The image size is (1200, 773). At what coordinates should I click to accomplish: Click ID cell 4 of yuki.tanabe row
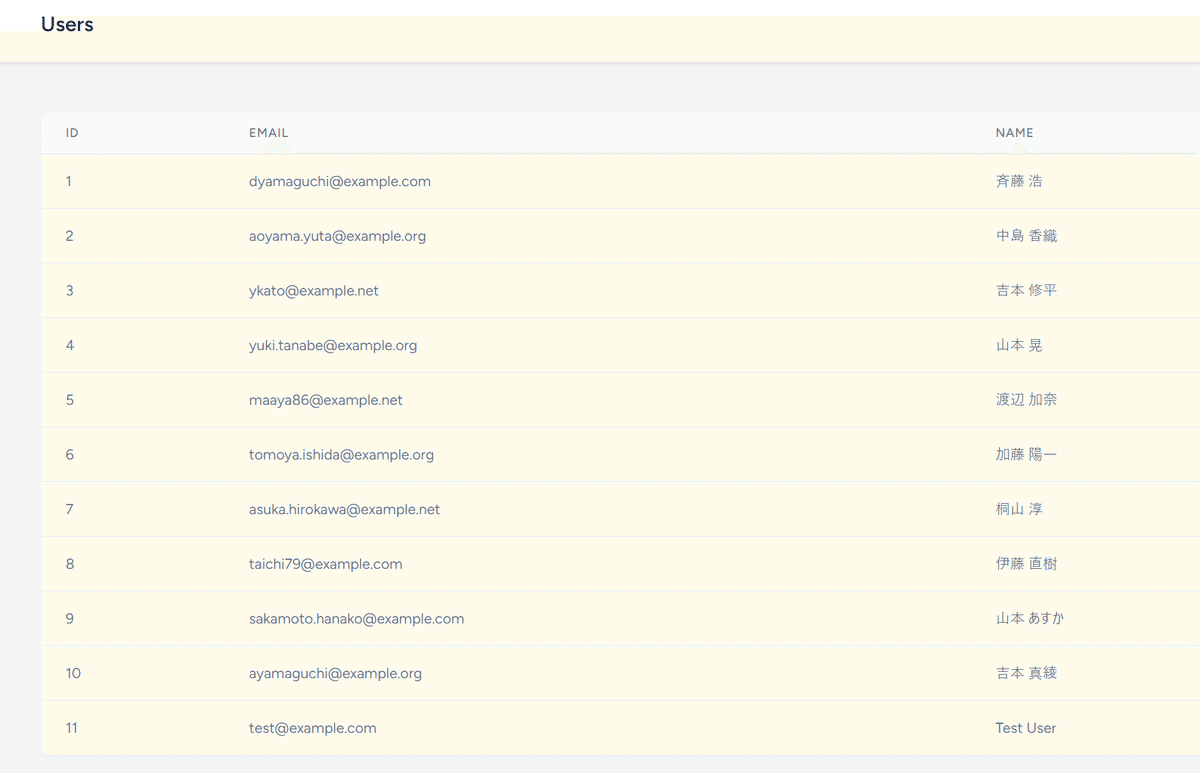(x=70, y=346)
